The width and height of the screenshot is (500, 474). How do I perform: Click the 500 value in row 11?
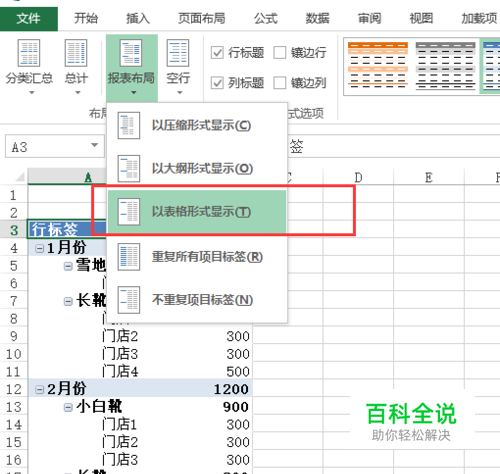pyautogui.click(x=238, y=372)
